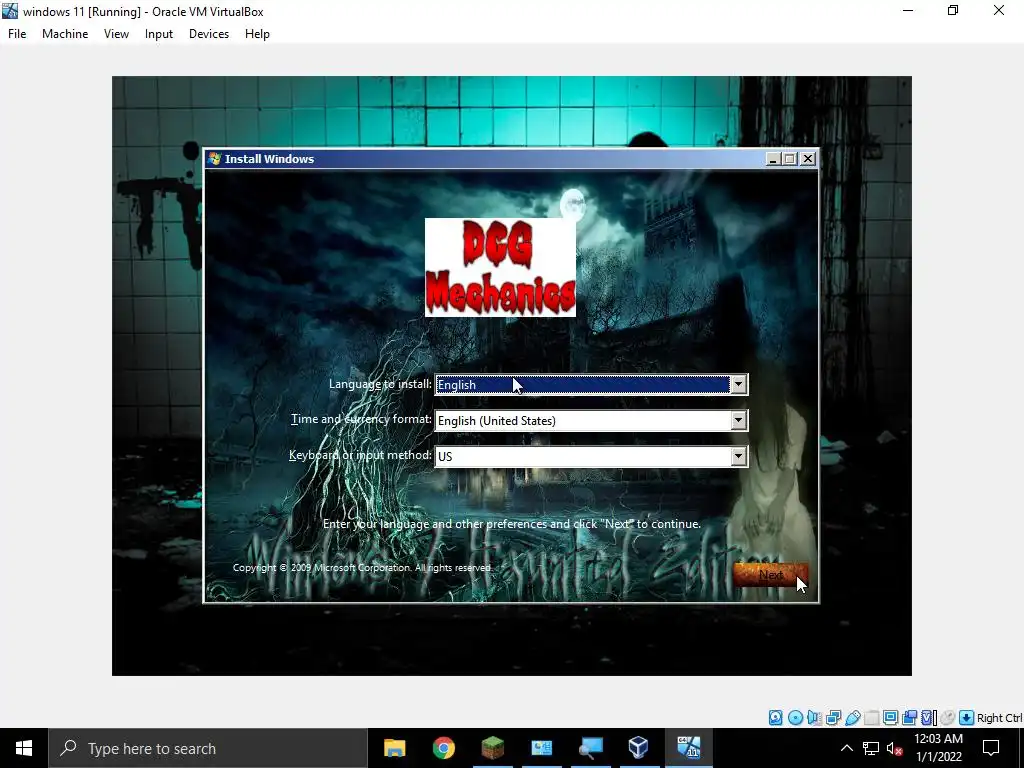Click the magnifier monitor taskbar icon

point(590,748)
